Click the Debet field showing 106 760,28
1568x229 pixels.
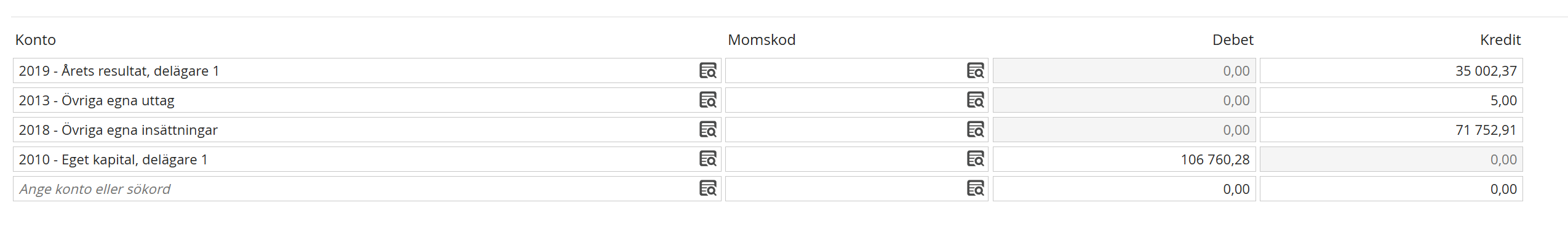coord(1124,159)
